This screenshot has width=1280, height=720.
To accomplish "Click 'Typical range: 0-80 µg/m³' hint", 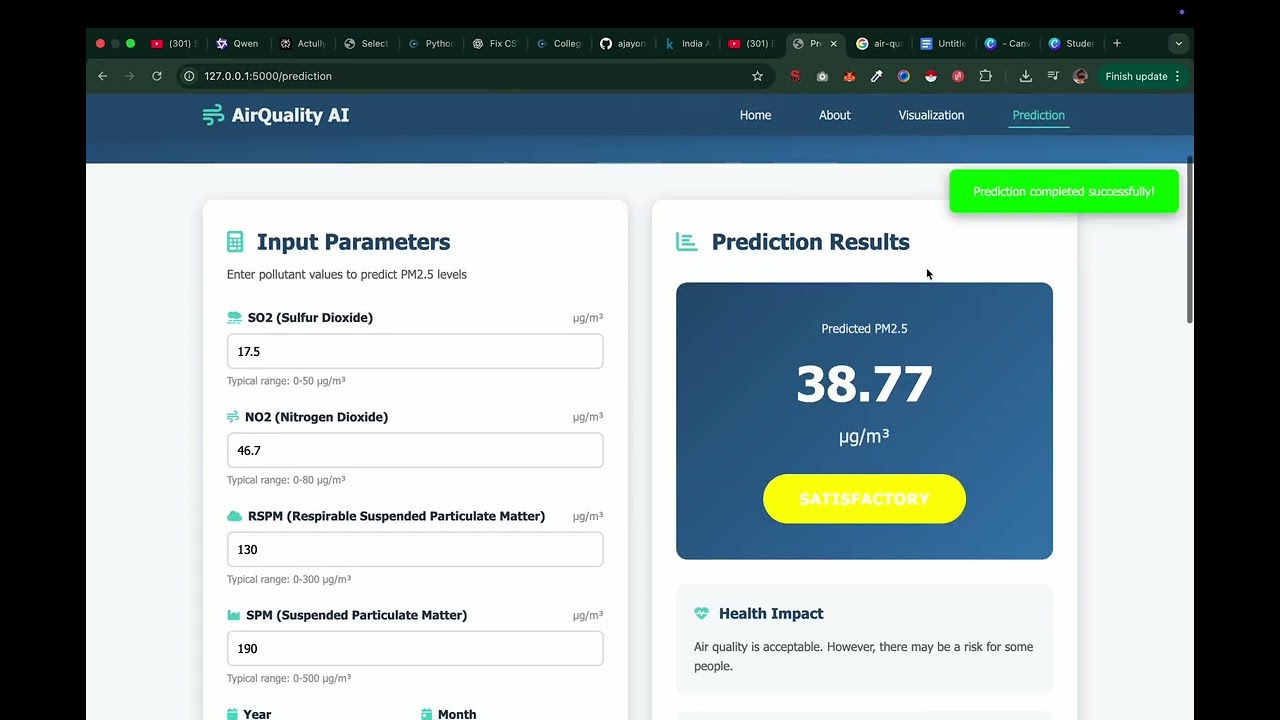I will pyautogui.click(x=286, y=480).
